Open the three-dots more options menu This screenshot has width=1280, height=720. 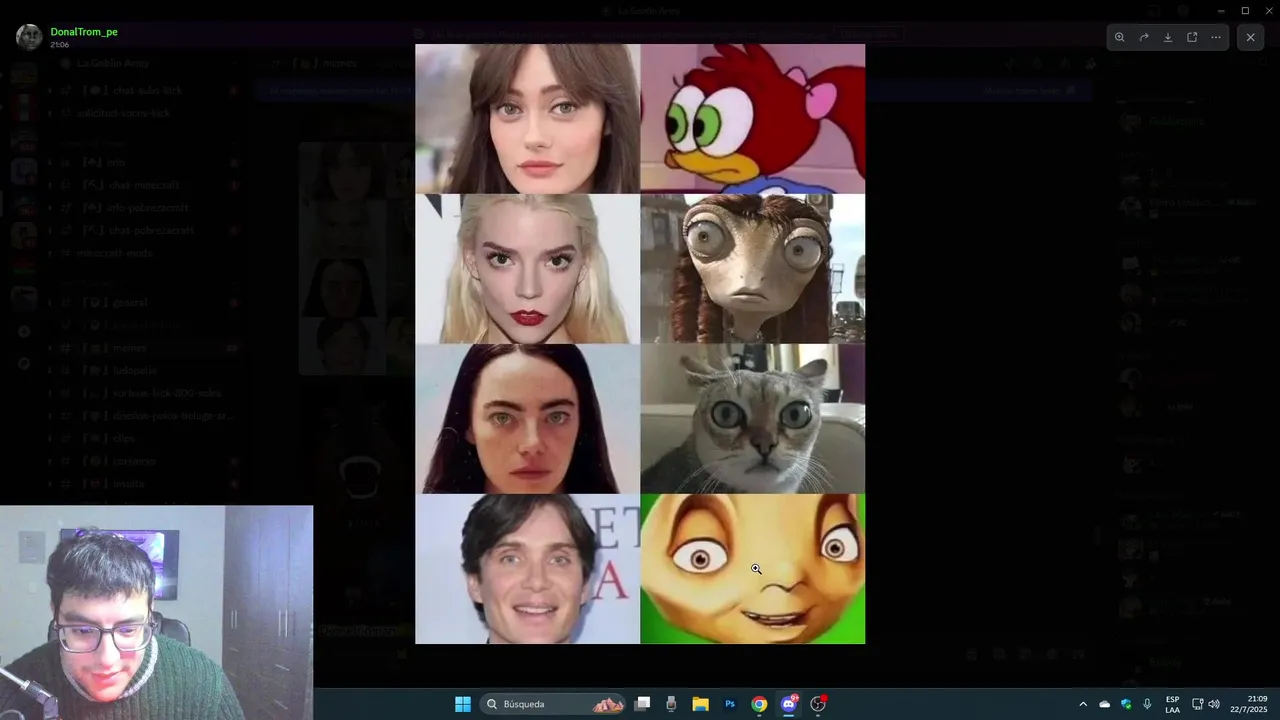click(x=1216, y=37)
